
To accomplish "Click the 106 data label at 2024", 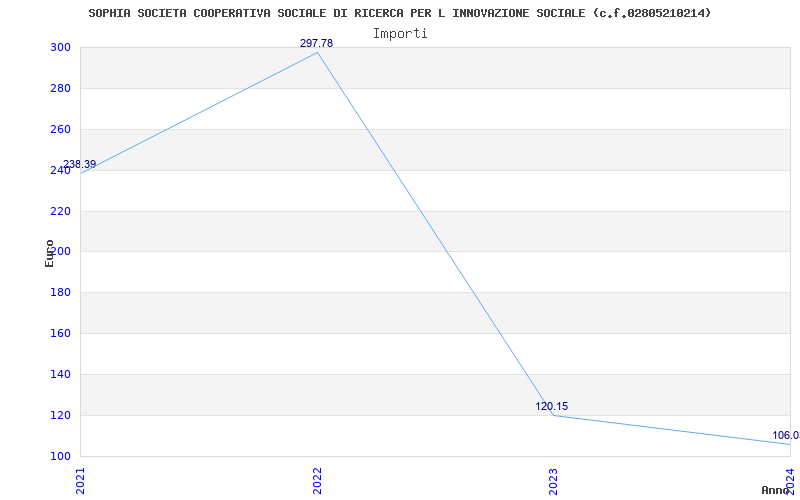I will [786, 436].
